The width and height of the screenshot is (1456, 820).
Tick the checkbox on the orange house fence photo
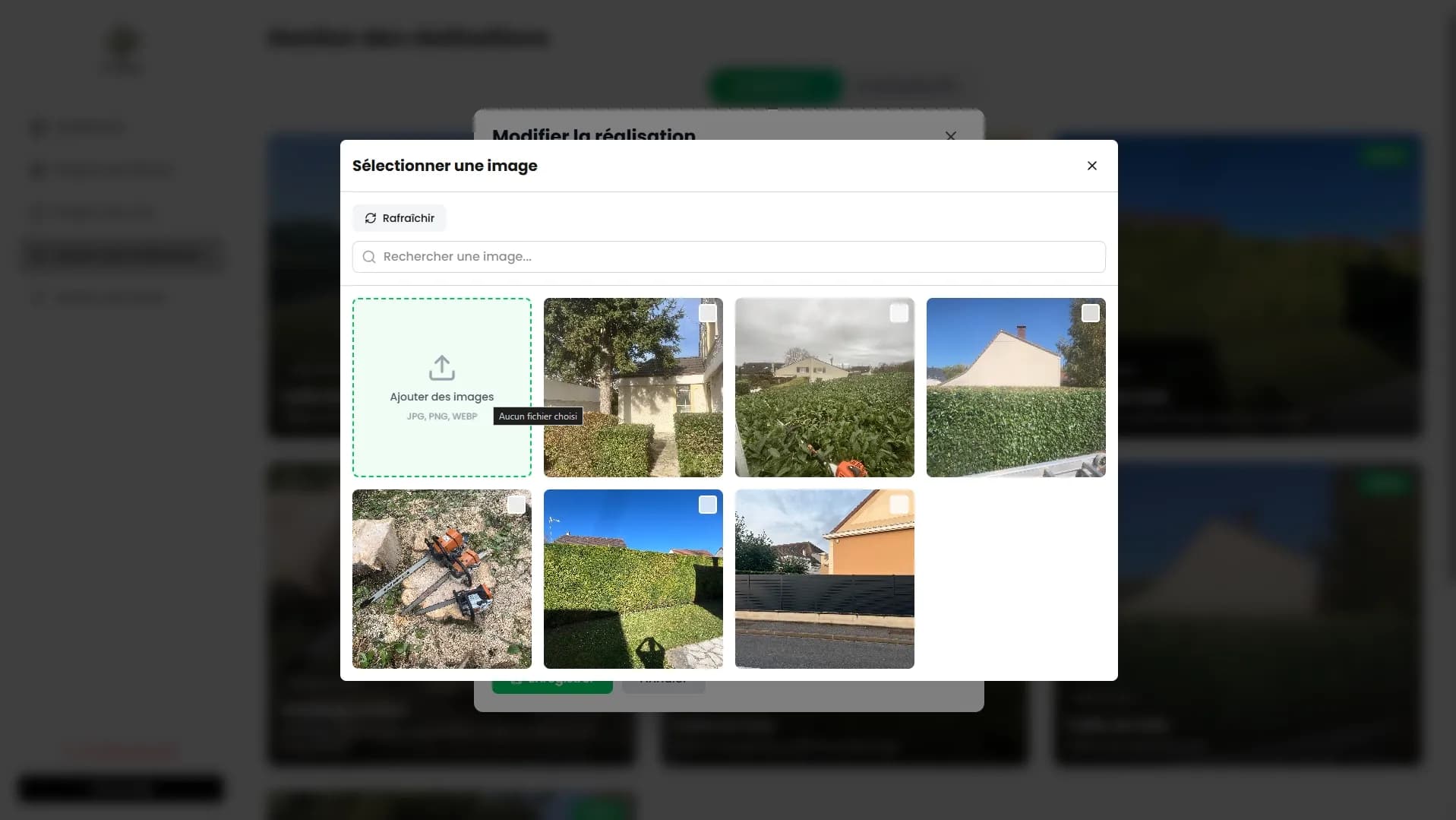click(x=899, y=505)
